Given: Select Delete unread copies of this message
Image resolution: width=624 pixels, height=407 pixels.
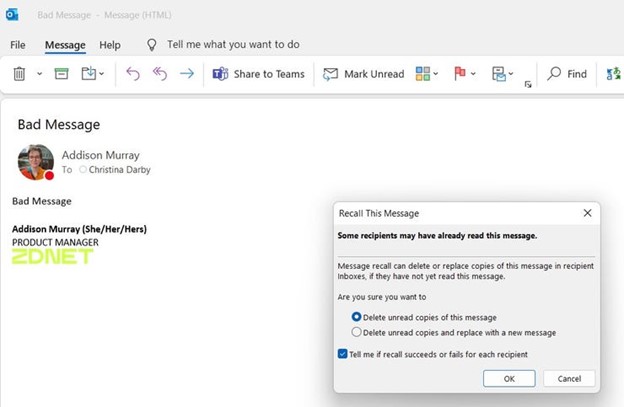Looking at the screenshot, I should coord(356,317).
